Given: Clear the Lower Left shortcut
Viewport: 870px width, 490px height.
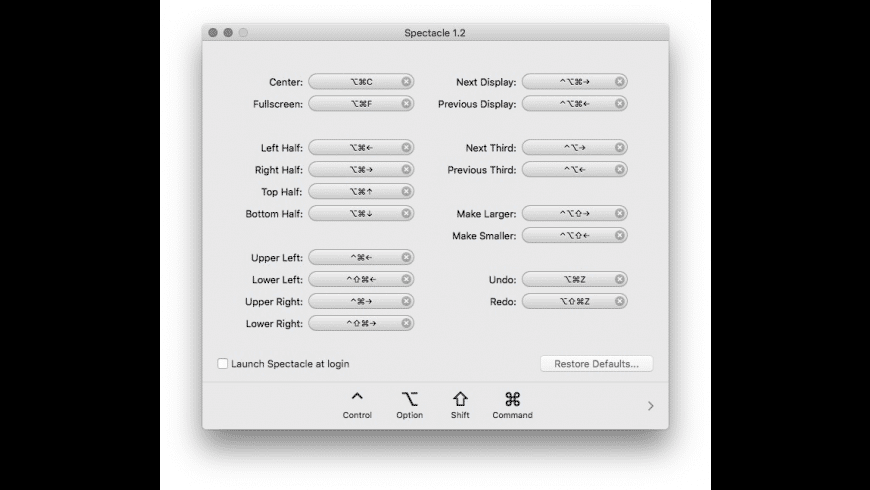Looking at the screenshot, I should [x=406, y=280].
